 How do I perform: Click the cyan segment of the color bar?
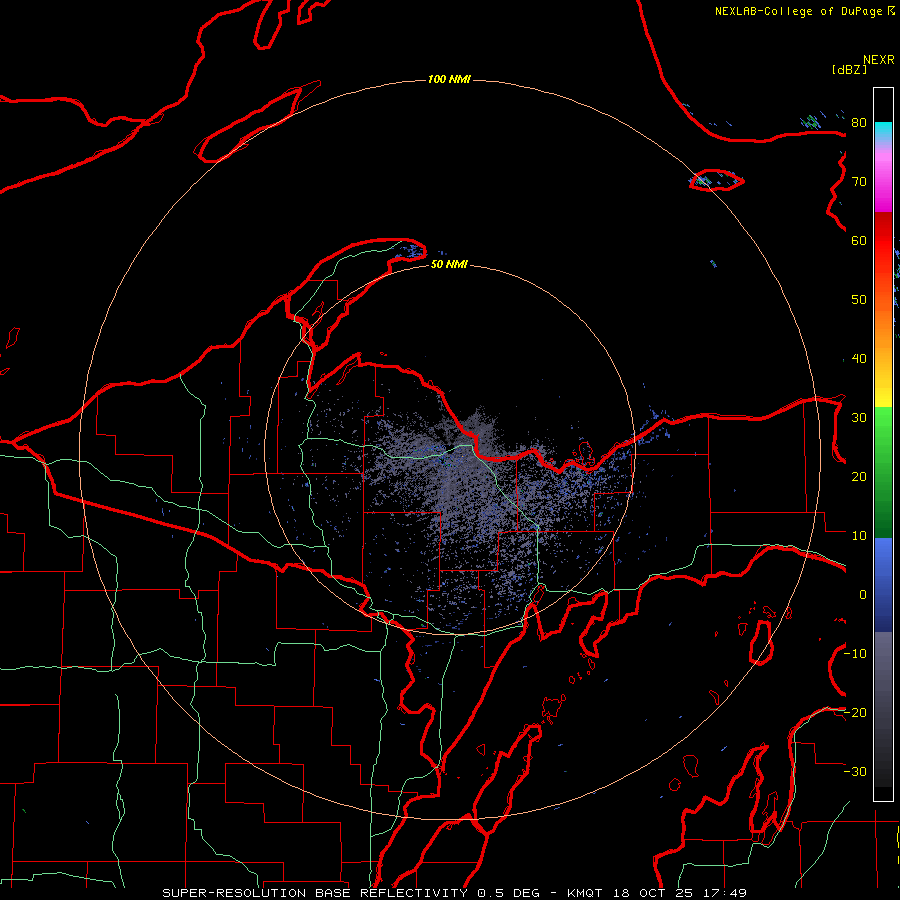(883, 131)
